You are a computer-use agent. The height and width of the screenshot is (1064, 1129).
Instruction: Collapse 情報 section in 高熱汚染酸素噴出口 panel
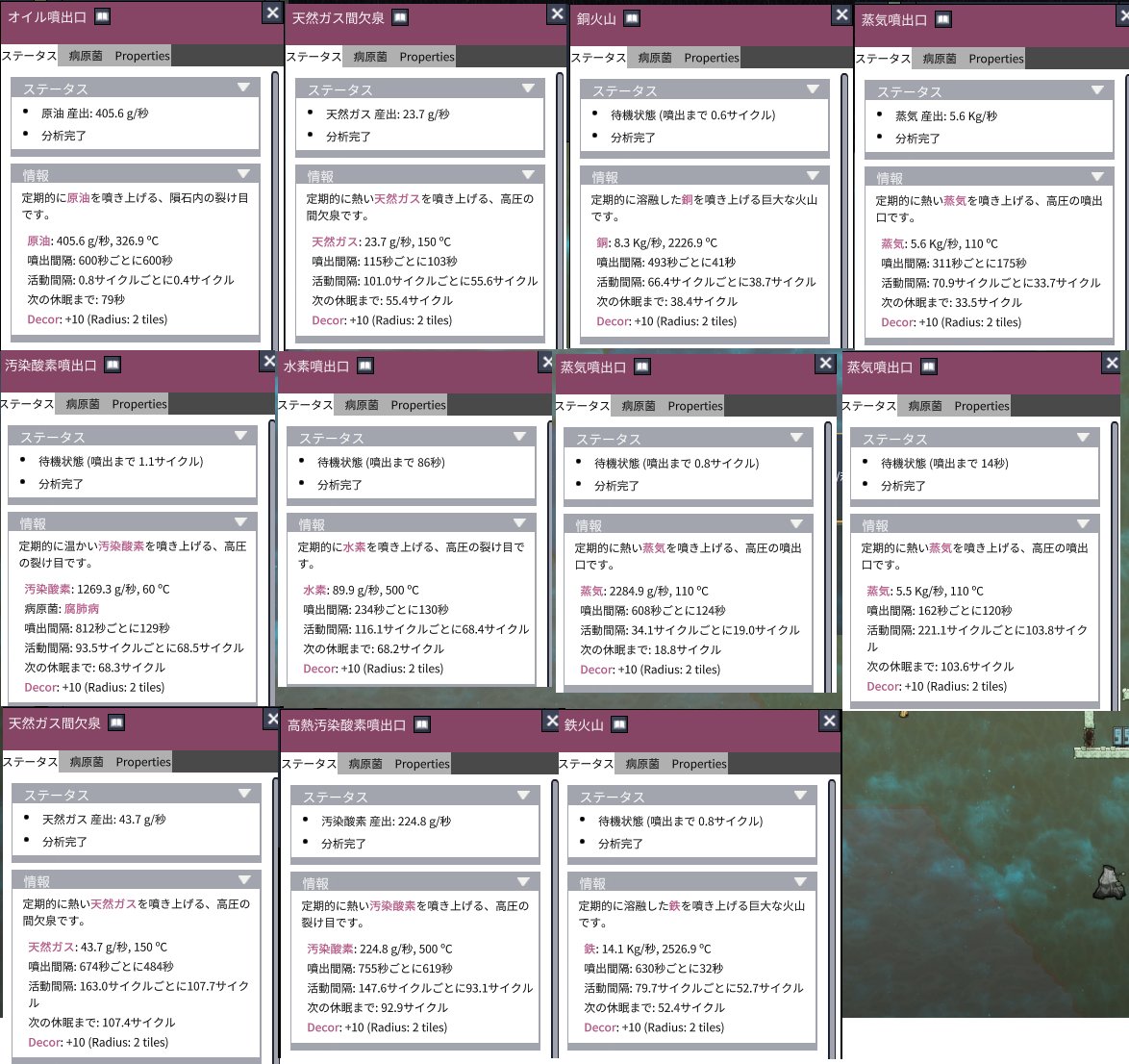pyautogui.click(x=523, y=882)
